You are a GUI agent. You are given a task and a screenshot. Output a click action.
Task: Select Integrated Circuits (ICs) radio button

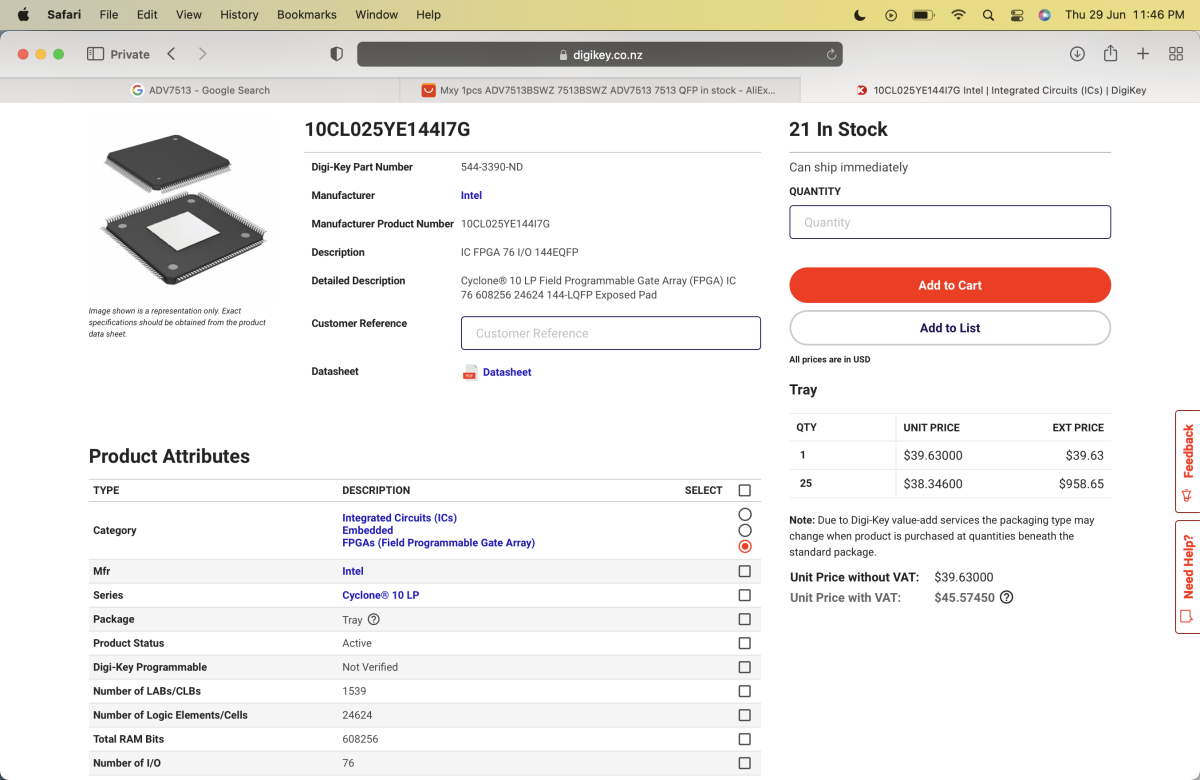[745, 514]
